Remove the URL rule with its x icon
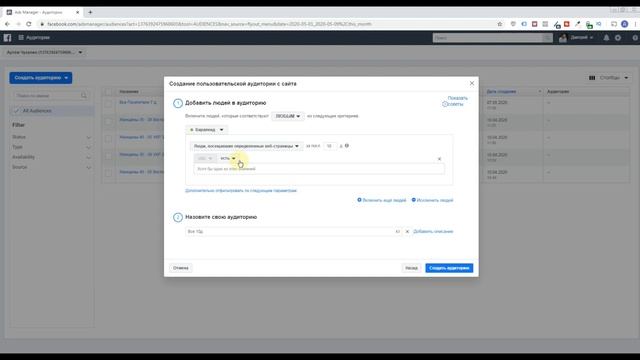The image size is (640, 360). click(x=440, y=159)
